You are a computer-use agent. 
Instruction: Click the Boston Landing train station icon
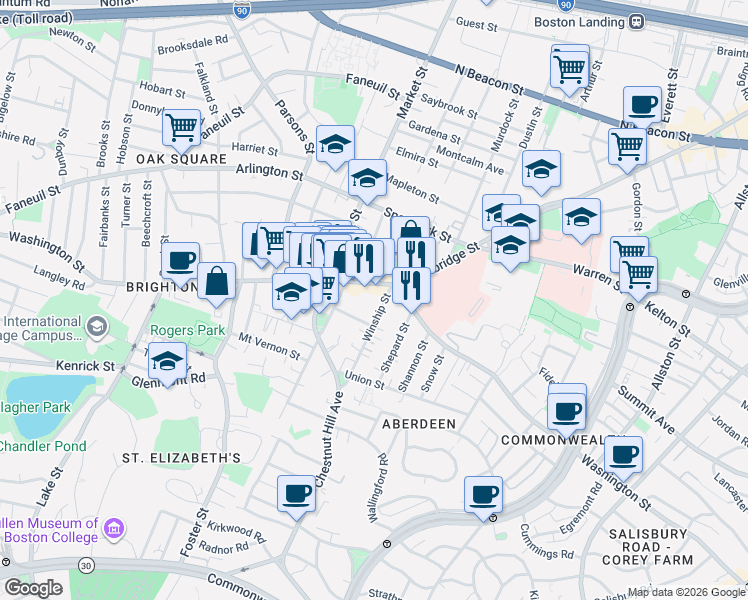tap(637, 21)
